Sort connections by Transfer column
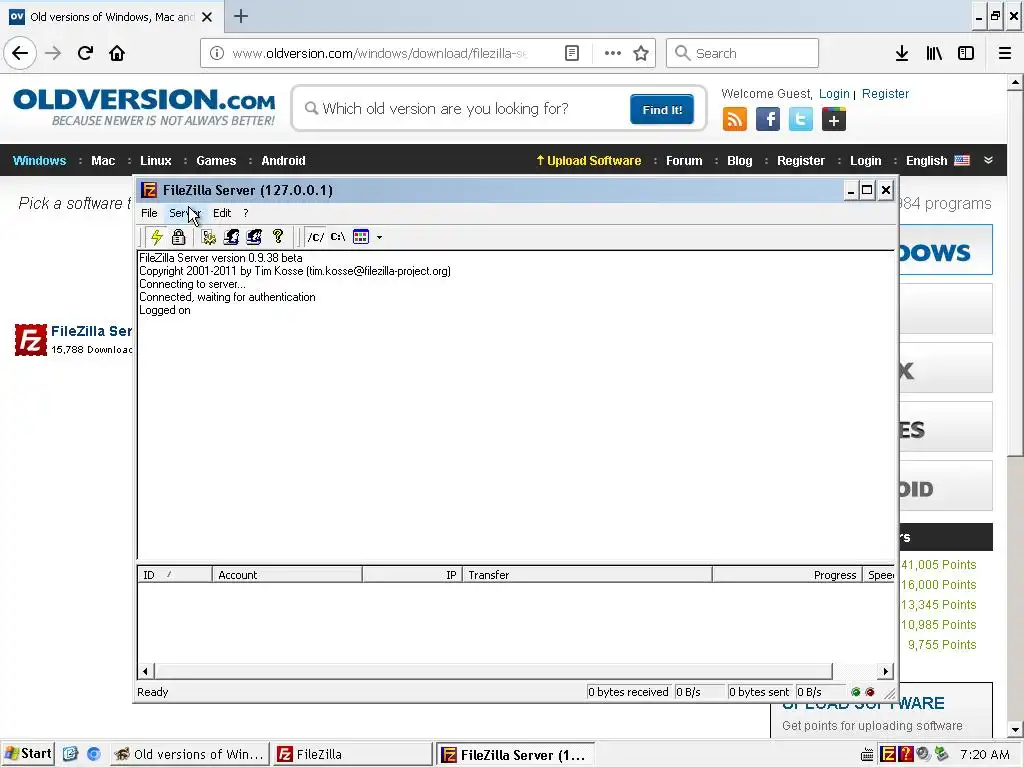 point(587,575)
